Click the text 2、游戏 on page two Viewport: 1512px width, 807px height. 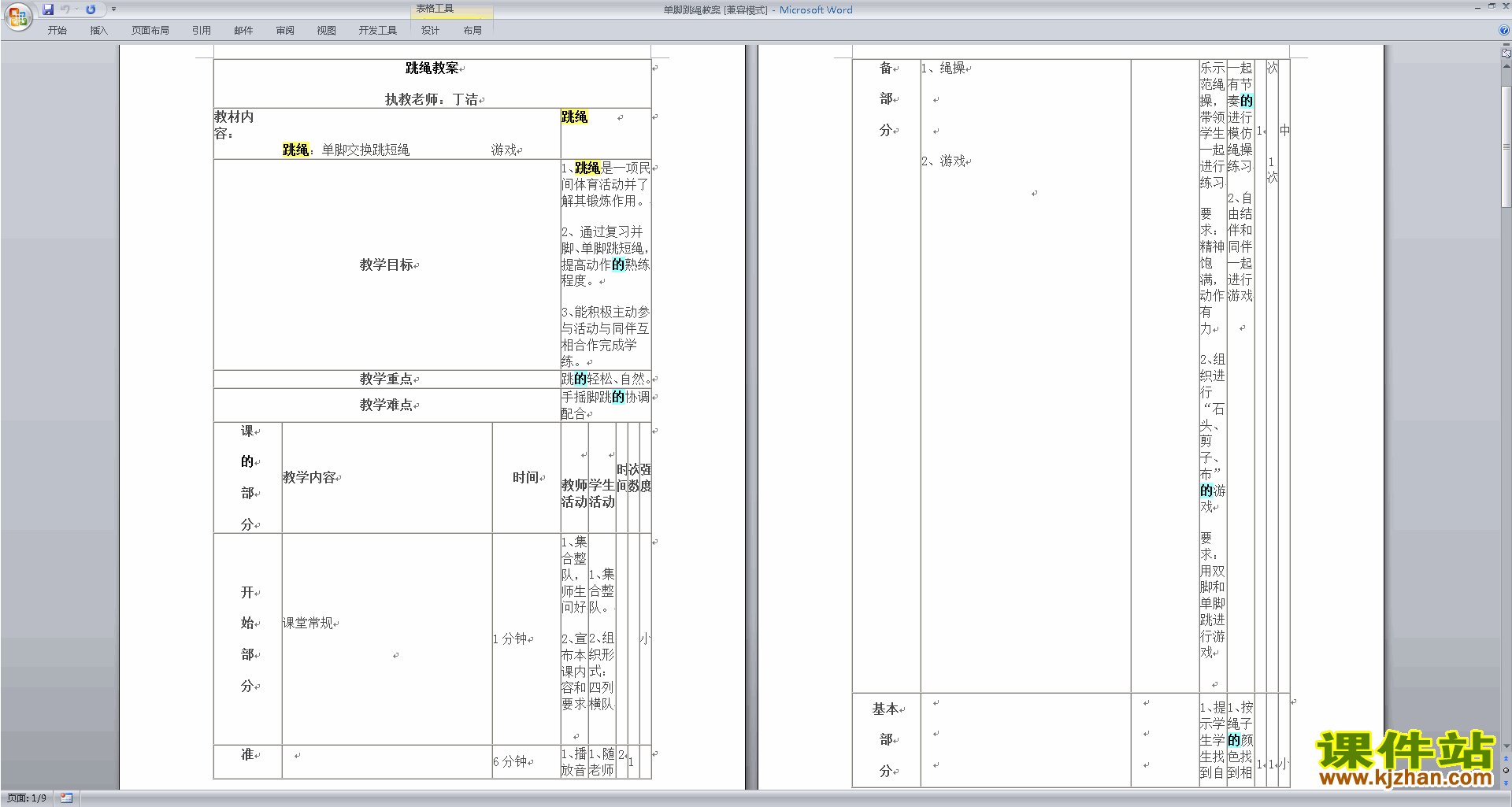click(944, 161)
